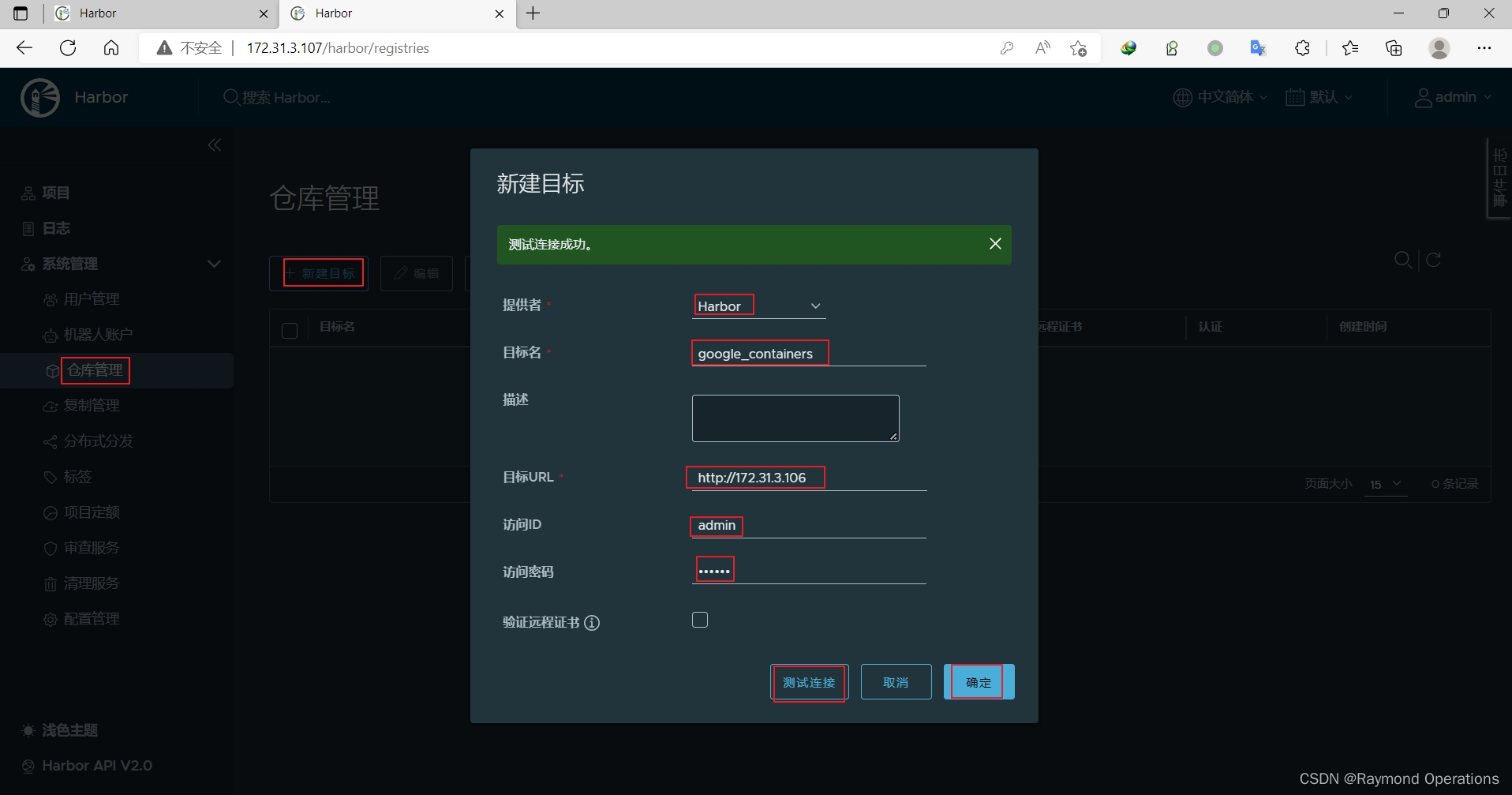Open the read aloud icon
The height and width of the screenshot is (795, 1512).
coord(1042,48)
